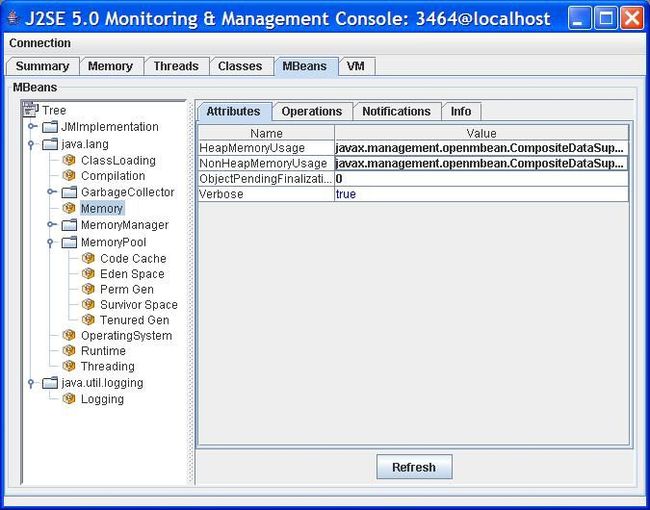
Task: Click the MemoryPool folder icon
Action: (69, 242)
